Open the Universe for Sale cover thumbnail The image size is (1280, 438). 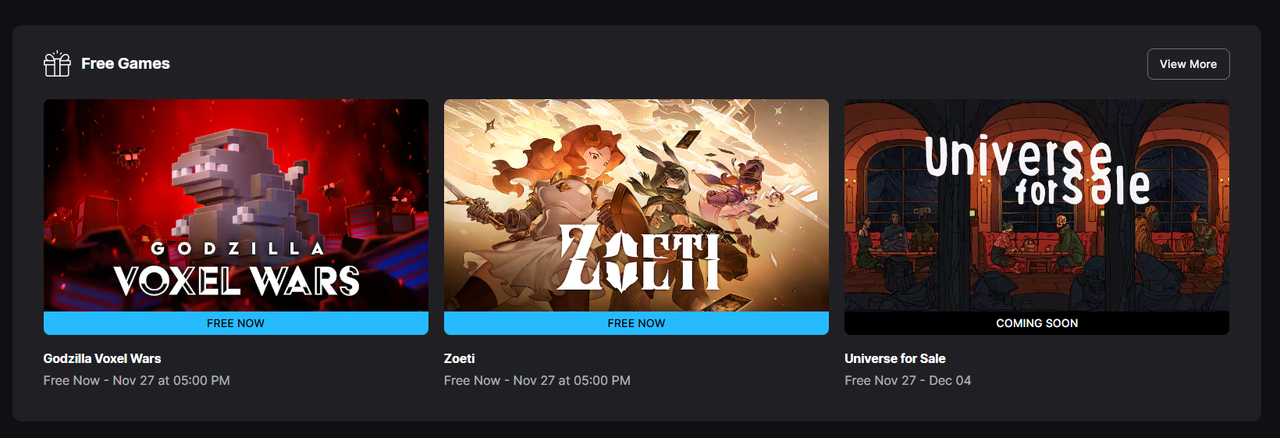click(1037, 205)
